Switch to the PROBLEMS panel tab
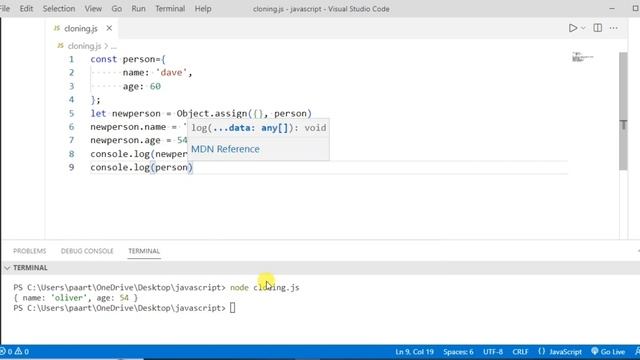 pyautogui.click(x=29, y=251)
